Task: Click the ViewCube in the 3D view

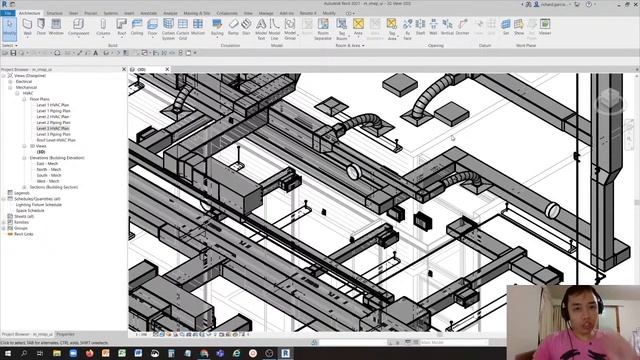Action: [x=610, y=100]
